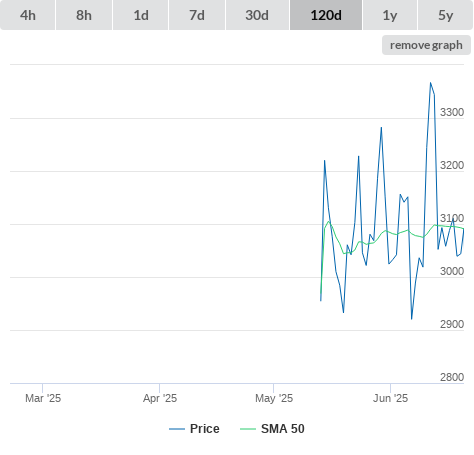Select the 4h time range tab
This screenshot has height=455, width=474.
(x=28, y=15)
